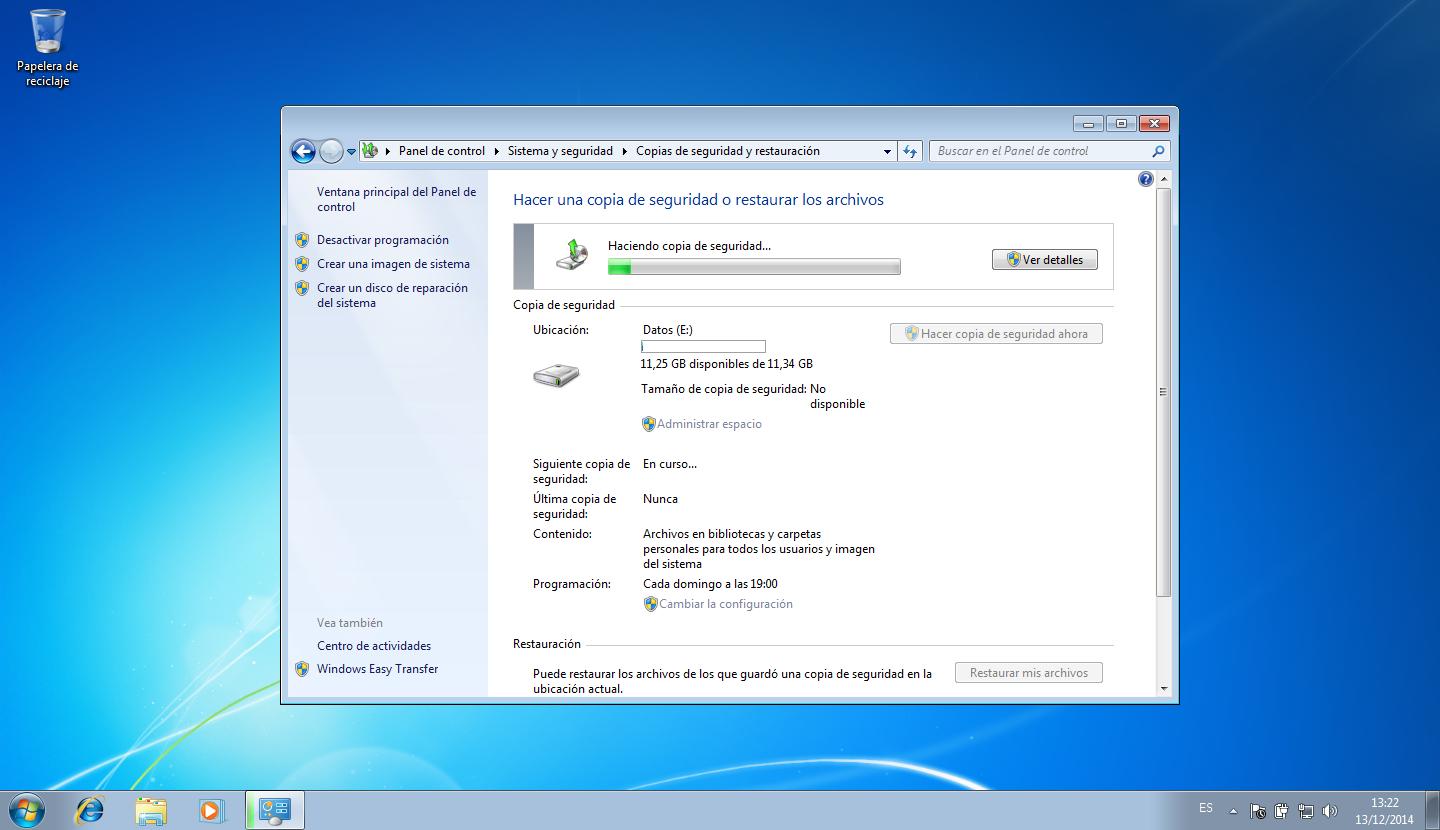This screenshot has width=1440, height=830.
Task: Open recent pages dropdown next to navigation arrows
Action: (x=351, y=152)
